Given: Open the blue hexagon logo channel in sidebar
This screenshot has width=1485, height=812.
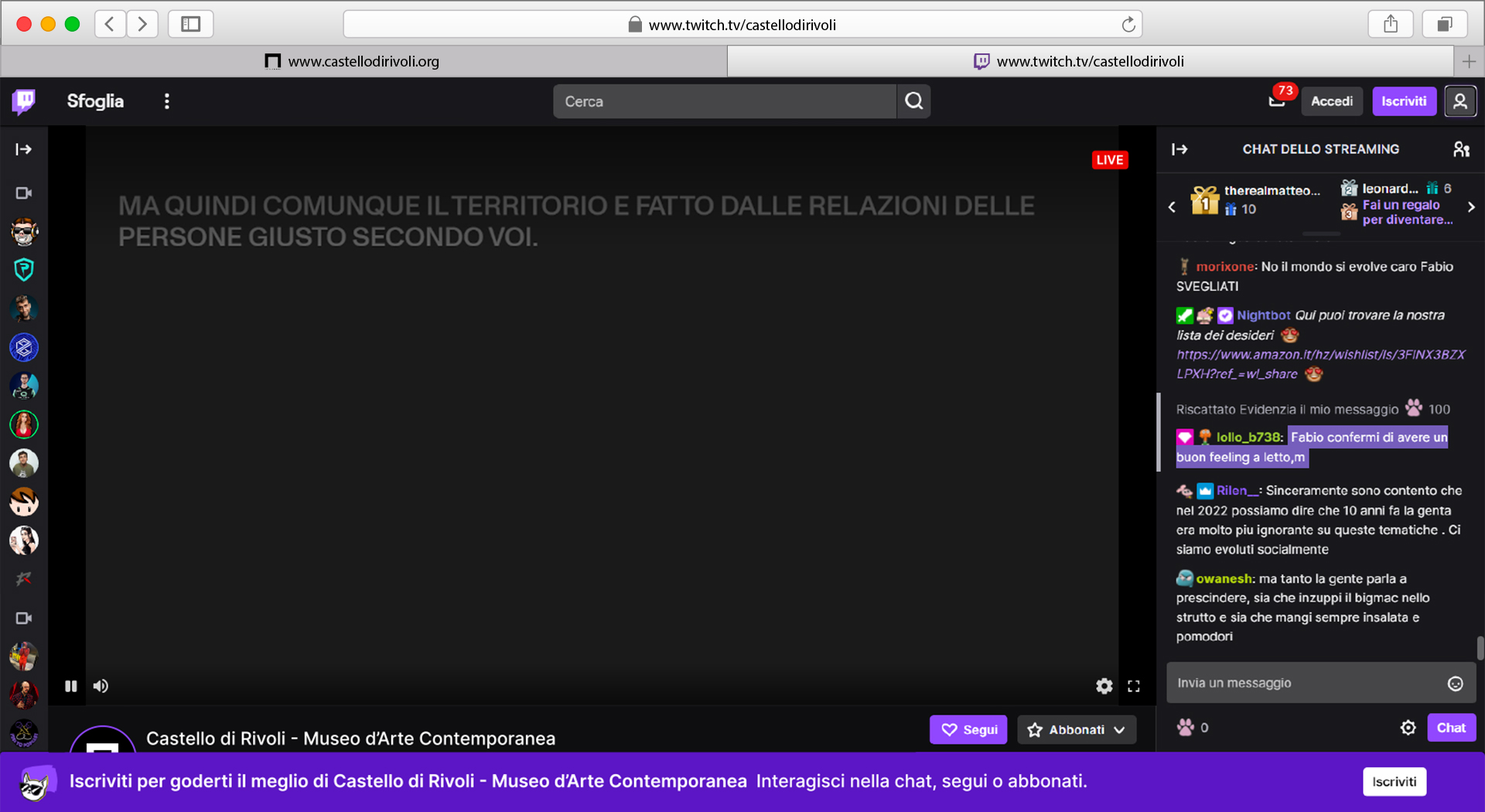Looking at the screenshot, I should coord(24,347).
